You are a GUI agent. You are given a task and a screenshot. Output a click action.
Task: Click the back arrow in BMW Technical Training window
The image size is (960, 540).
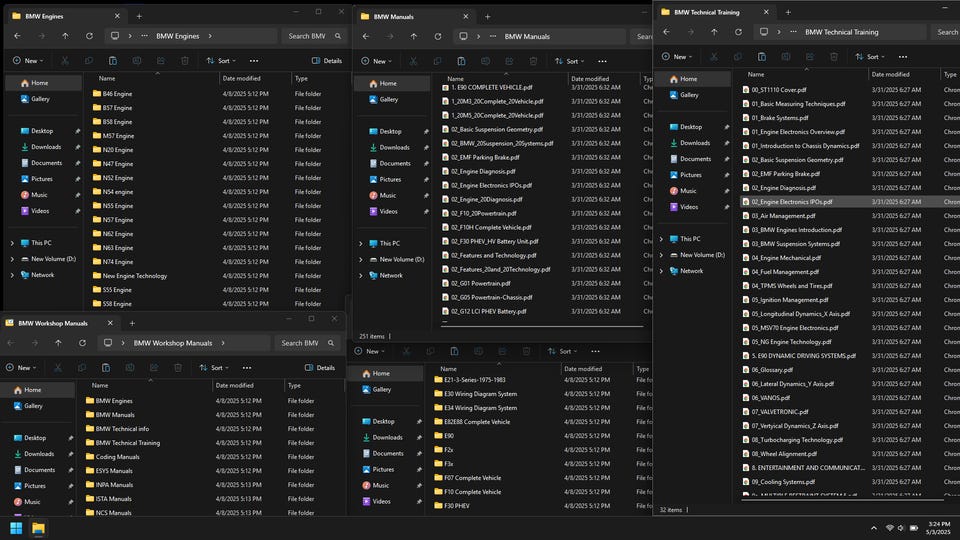click(666, 32)
